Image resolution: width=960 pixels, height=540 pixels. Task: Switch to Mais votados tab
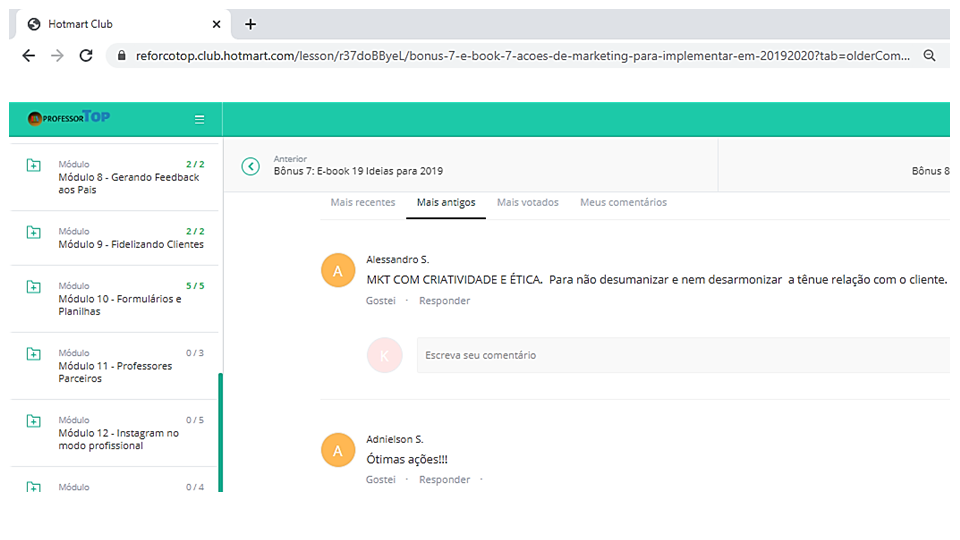(x=528, y=203)
